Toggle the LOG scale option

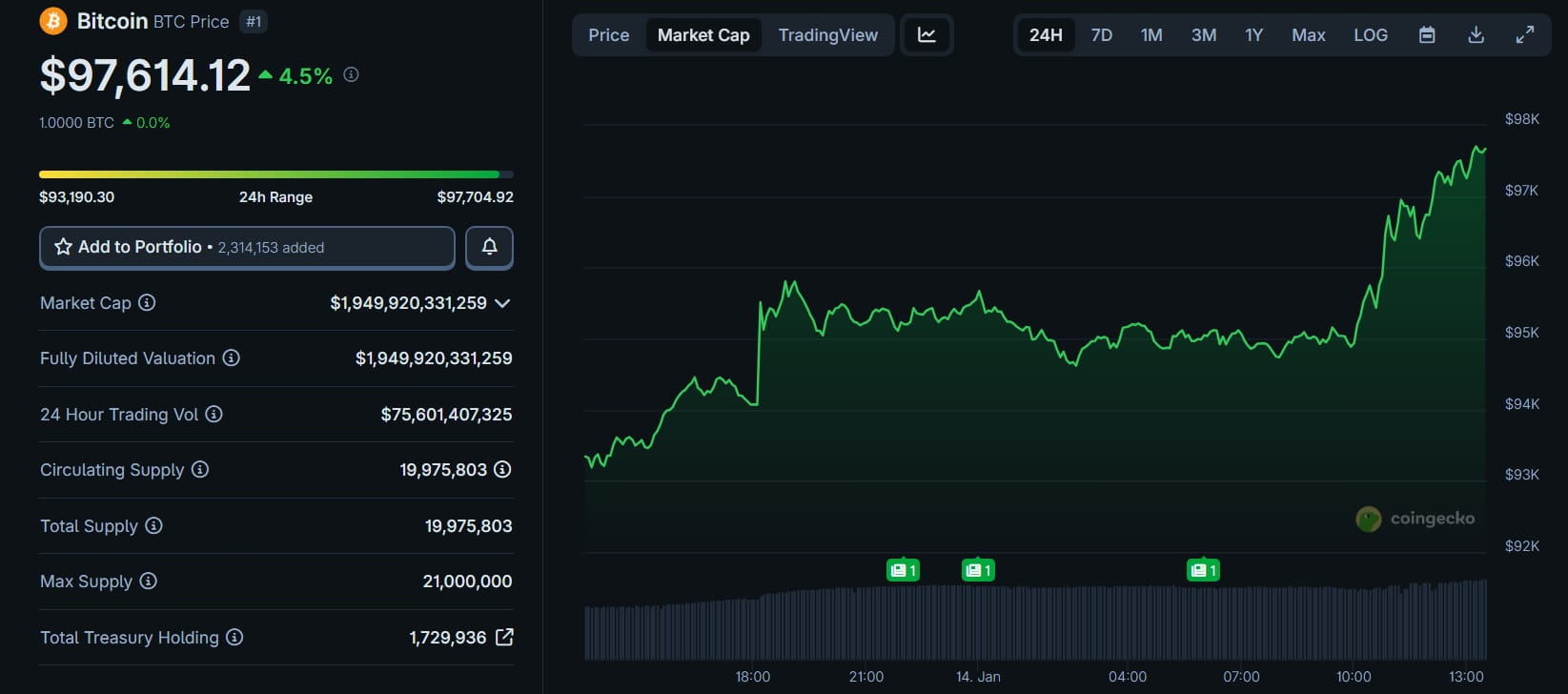click(1370, 35)
